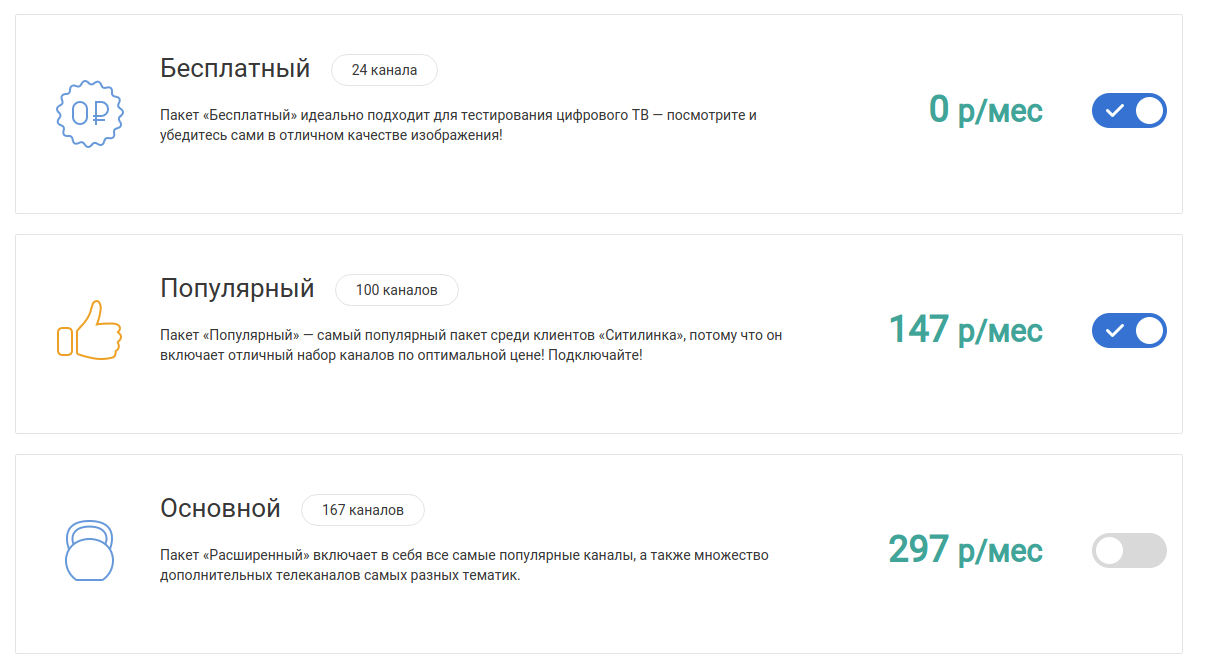This screenshot has width=1205, height=666.
Task: Show the "100 каналов" channel list badge
Action: click(396, 290)
